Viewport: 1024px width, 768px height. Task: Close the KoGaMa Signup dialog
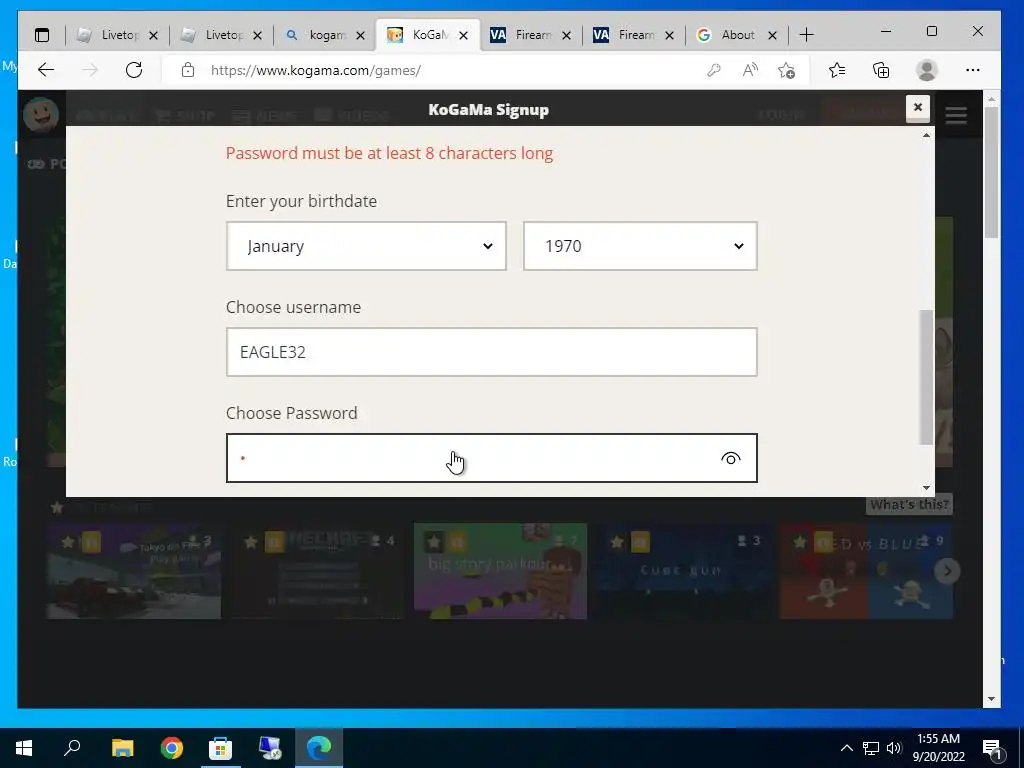pyautogui.click(x=918, y=108)
